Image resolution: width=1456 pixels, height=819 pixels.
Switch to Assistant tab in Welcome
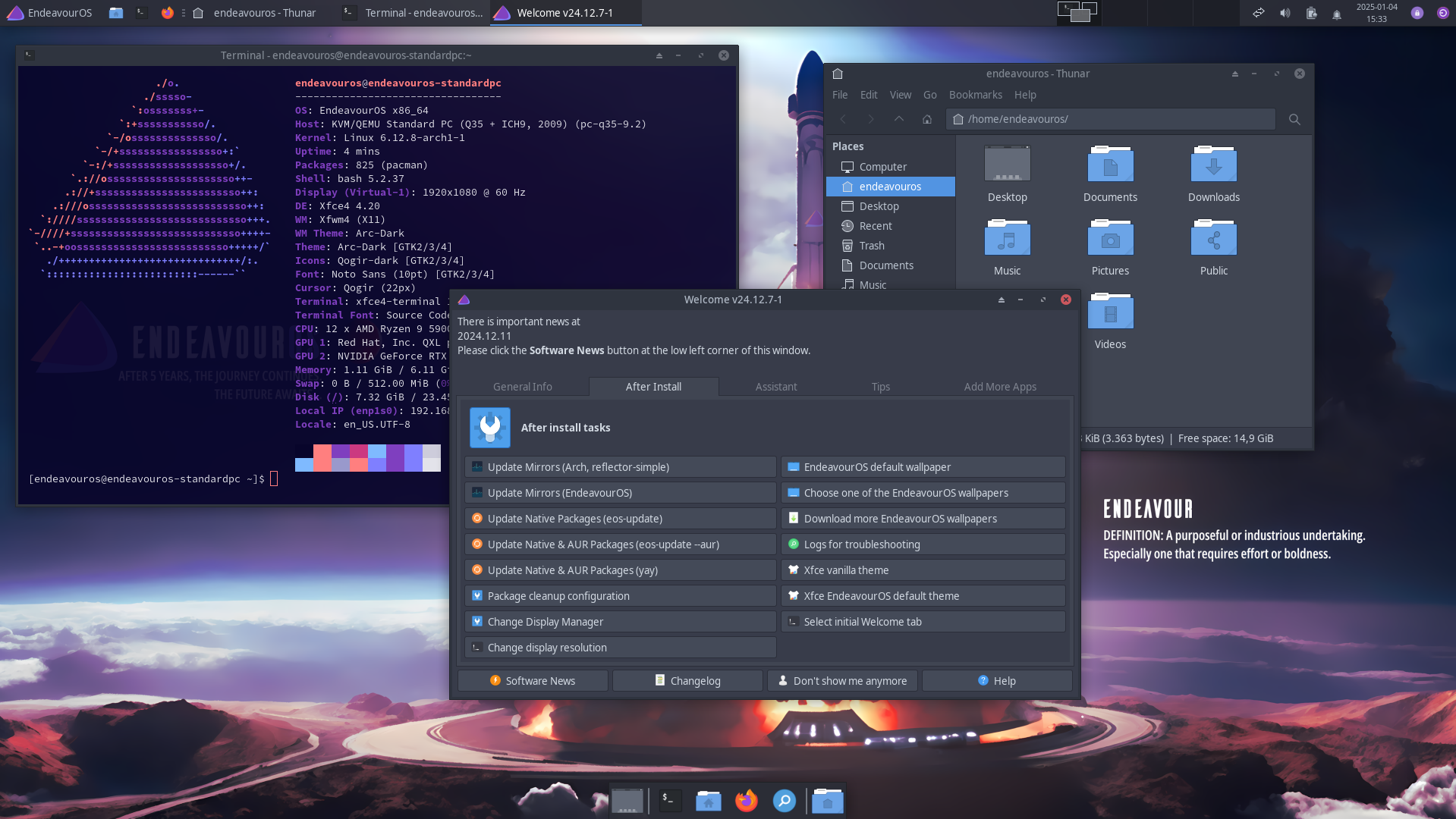(776, 387)
